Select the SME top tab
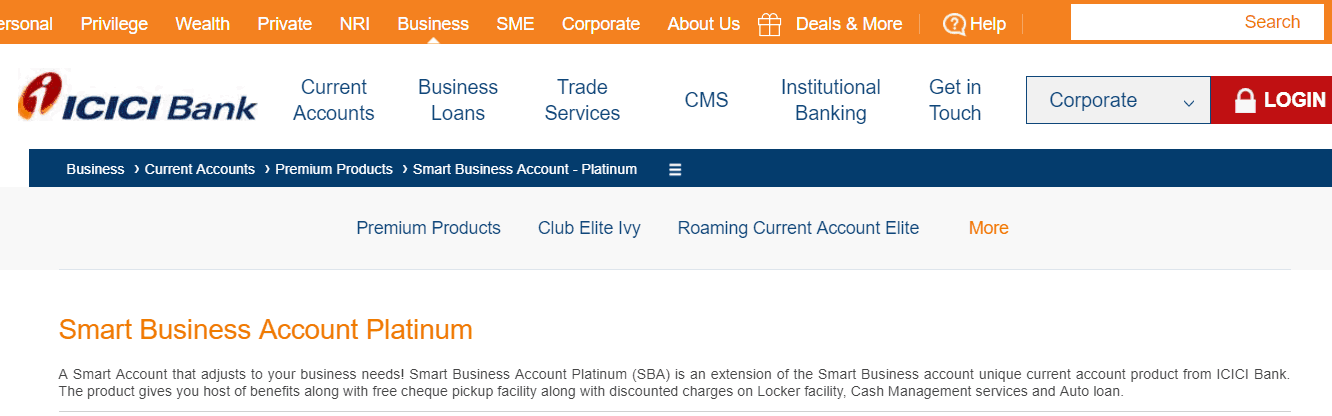The image size is (1332, 416). pos(515,23)
